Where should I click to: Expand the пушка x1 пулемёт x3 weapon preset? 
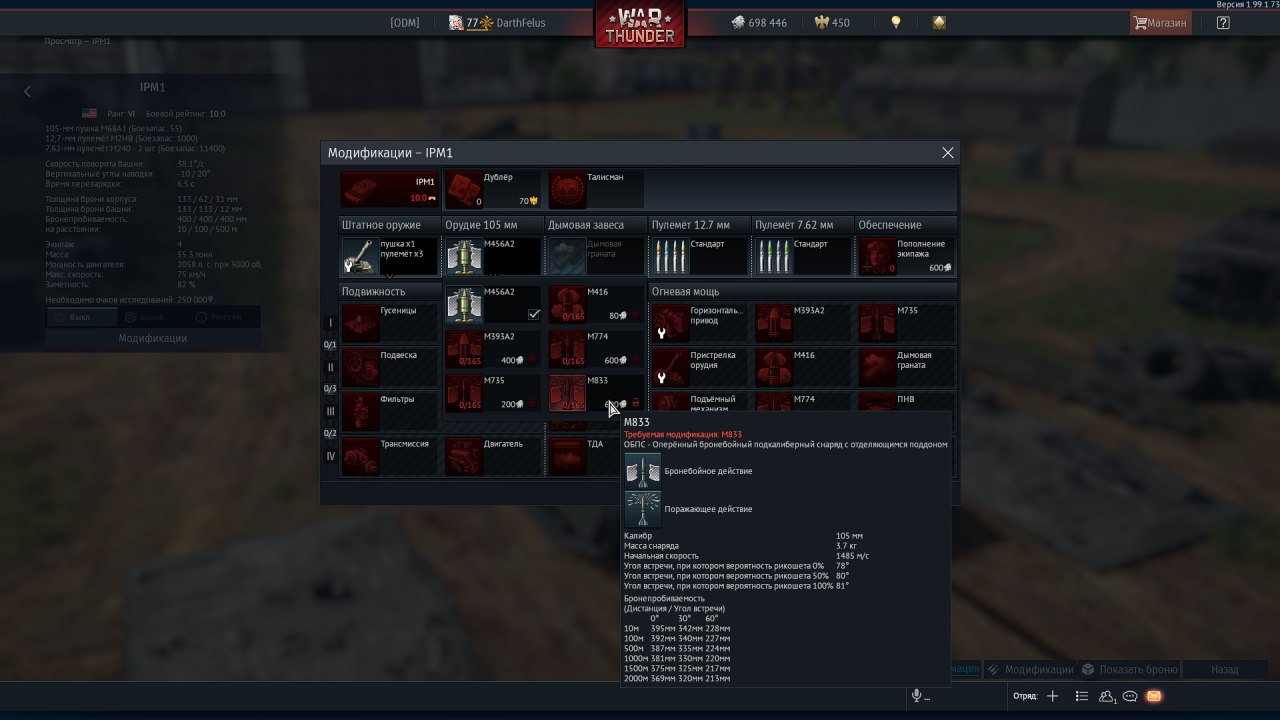pyautogui.click(x=390, y=256)
